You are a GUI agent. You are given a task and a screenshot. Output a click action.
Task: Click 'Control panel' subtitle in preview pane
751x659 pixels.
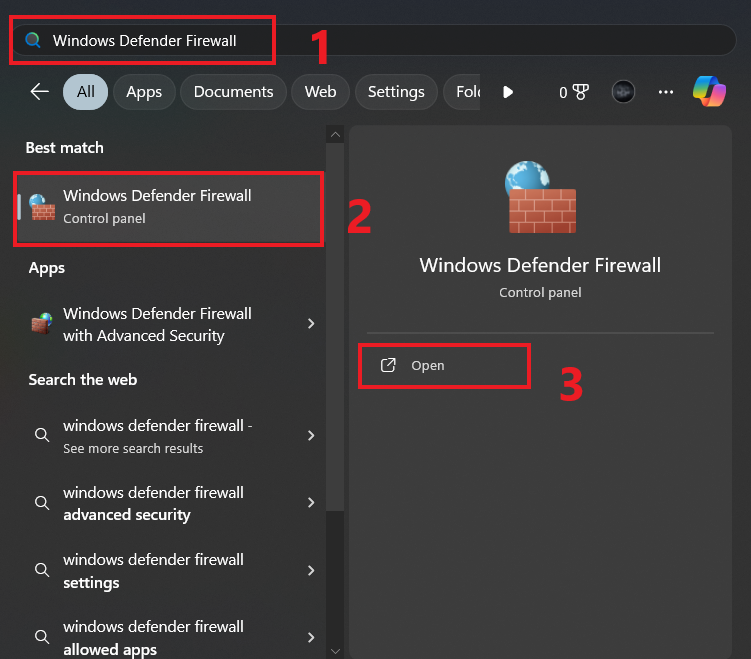pyautogui.click(x=540, y=293)
